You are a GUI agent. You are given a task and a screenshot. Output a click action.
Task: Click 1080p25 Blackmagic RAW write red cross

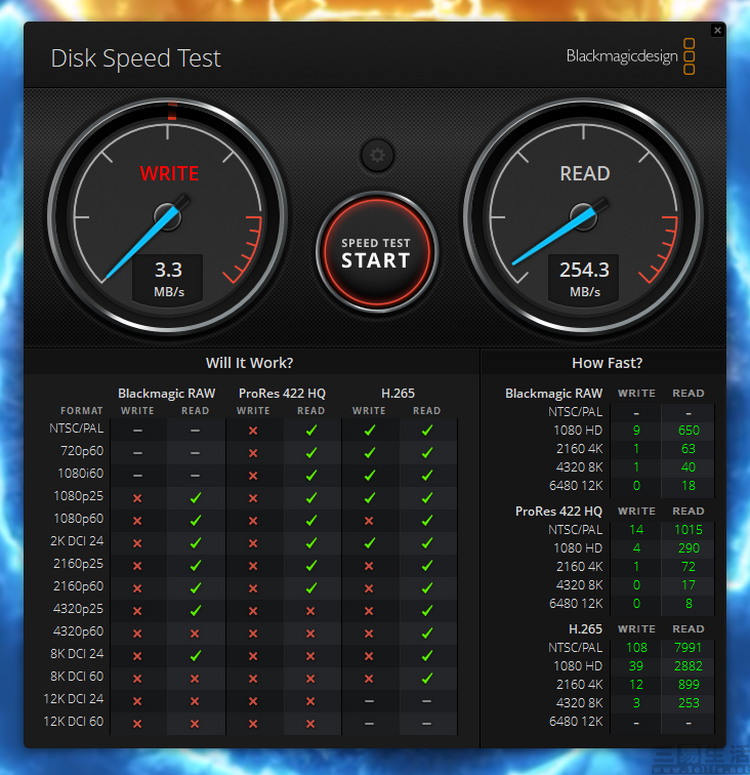pos(137,498)
